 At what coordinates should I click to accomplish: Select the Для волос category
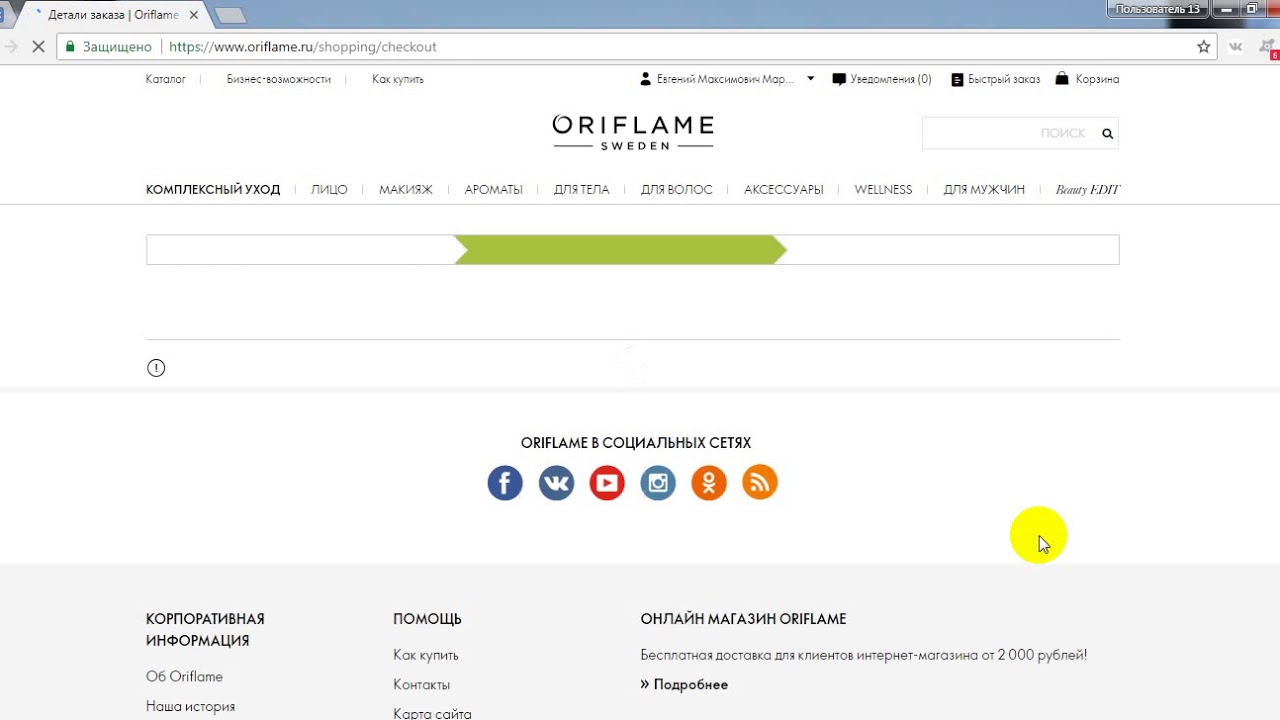click(x=677, y=190)
